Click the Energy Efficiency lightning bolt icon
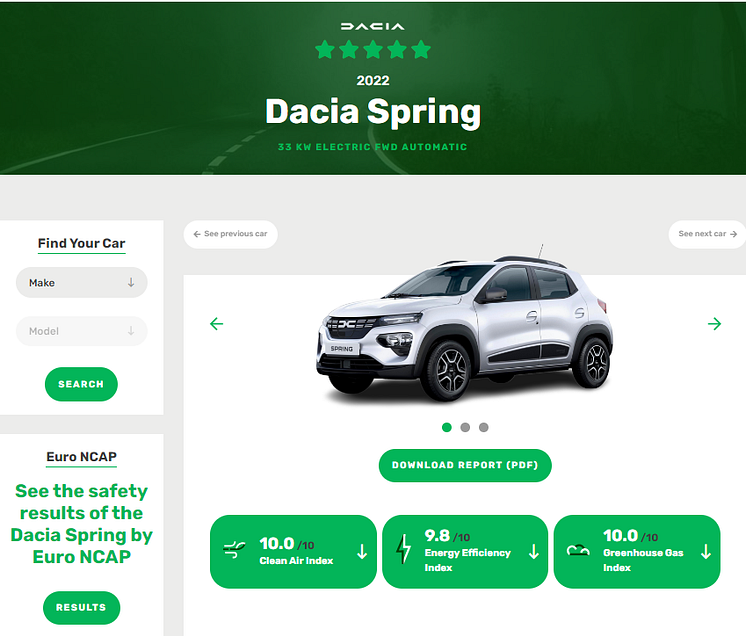 (x=403, y=549)
